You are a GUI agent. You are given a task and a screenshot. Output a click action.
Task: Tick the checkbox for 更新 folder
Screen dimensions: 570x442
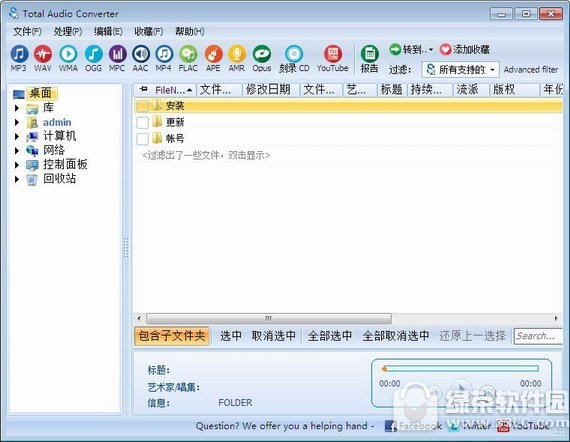[x=142, y=122]
